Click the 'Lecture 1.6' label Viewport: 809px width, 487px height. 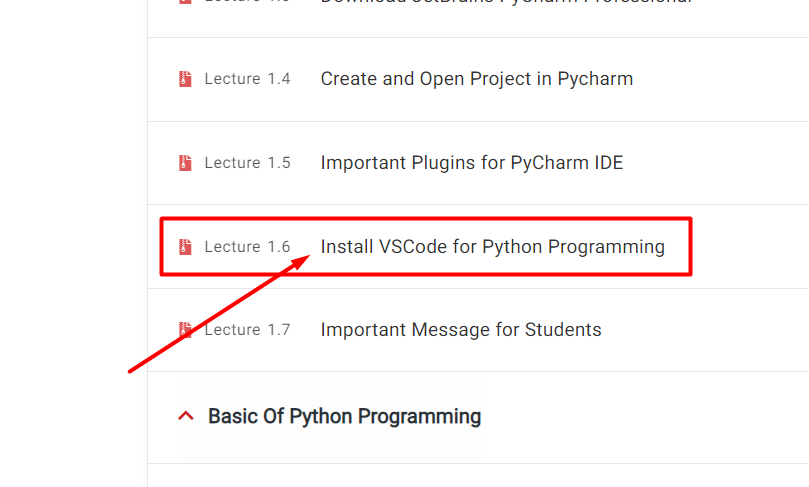248,247
